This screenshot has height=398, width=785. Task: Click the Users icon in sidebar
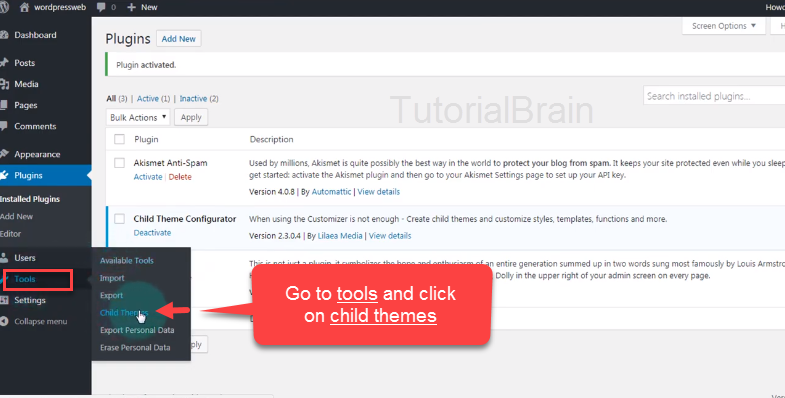click(4, 258)
